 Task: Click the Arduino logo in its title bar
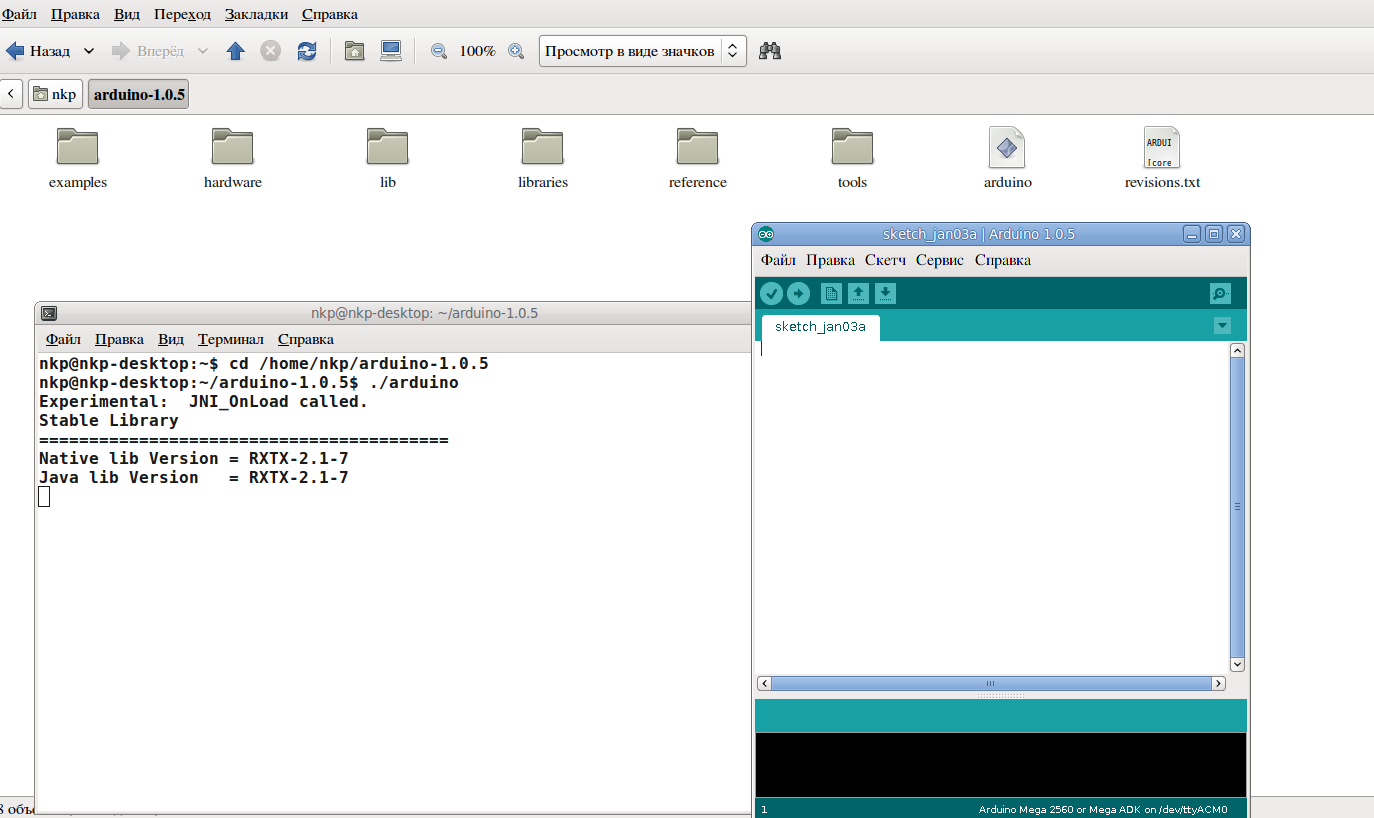(766, 234)
